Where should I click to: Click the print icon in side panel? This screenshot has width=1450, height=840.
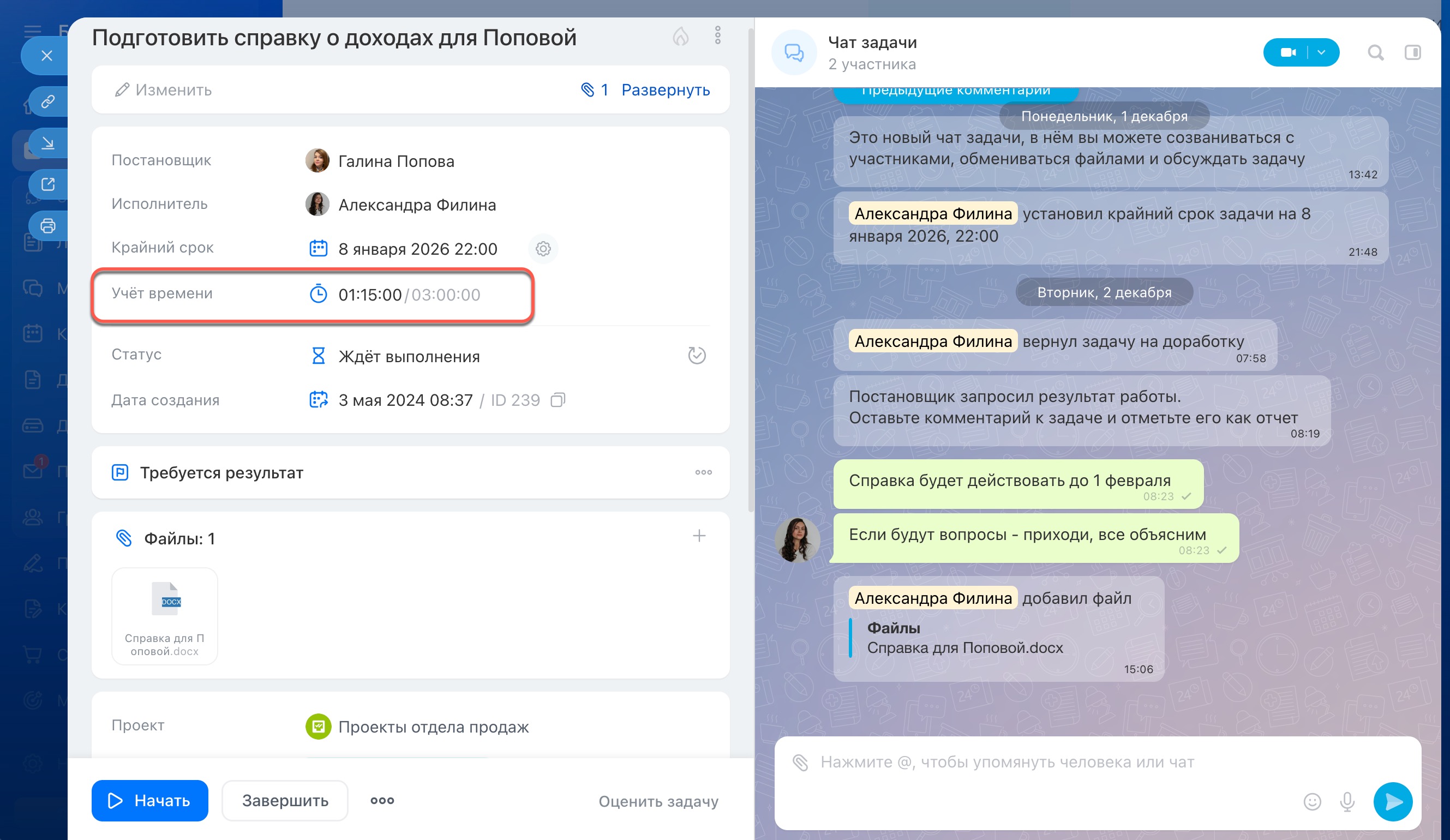pyautogui.click(x=49, y=225)
